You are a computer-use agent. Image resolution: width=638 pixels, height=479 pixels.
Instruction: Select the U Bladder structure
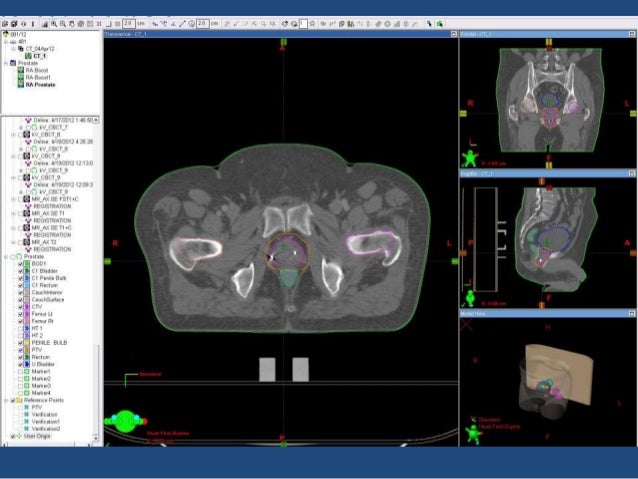(x=43, y=364)
